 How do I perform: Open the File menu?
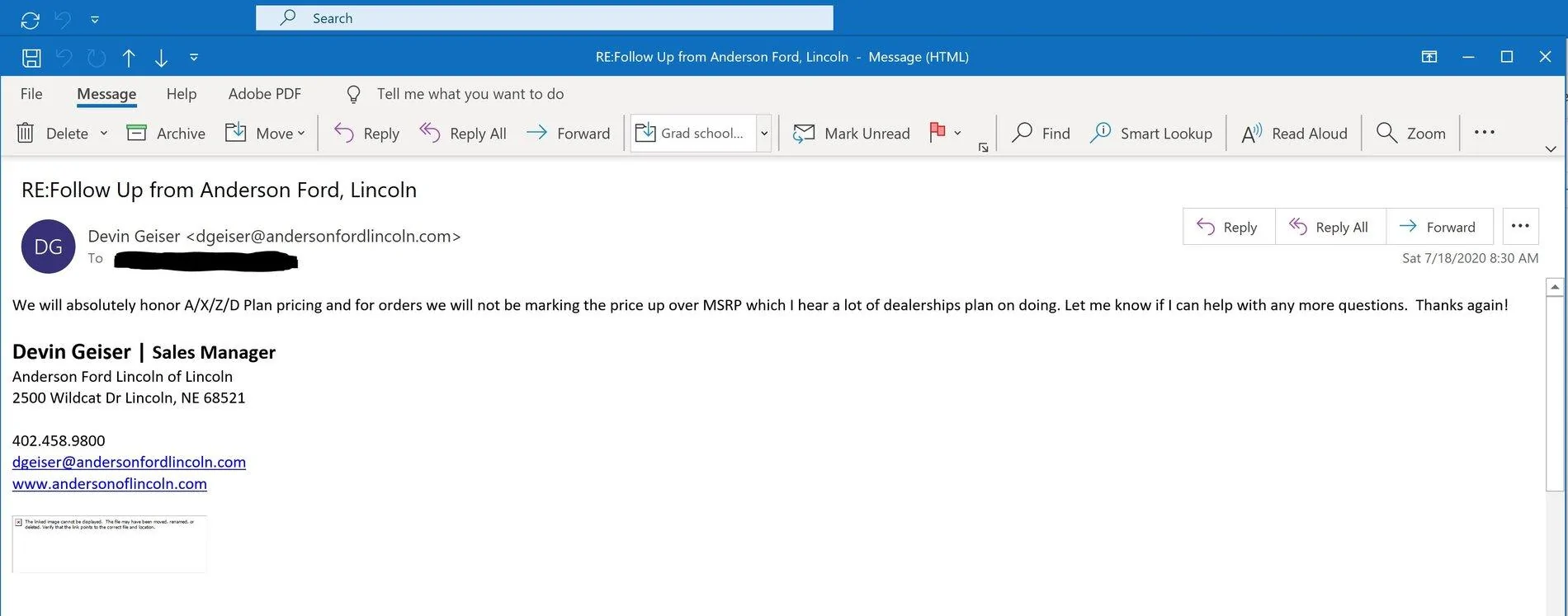[31, 94]
